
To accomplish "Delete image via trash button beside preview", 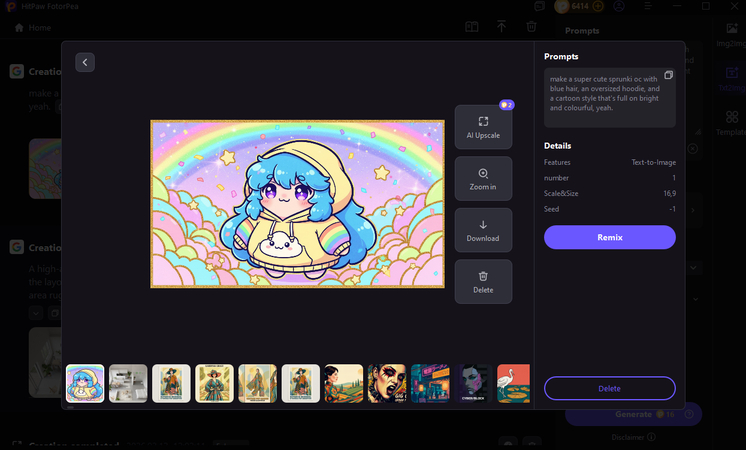I will (483, 282).
